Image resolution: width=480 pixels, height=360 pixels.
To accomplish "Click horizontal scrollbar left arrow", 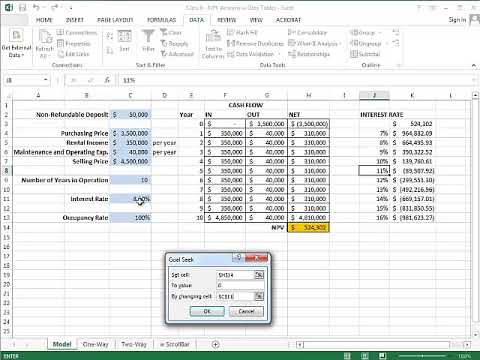I will [x=300, y=345].
